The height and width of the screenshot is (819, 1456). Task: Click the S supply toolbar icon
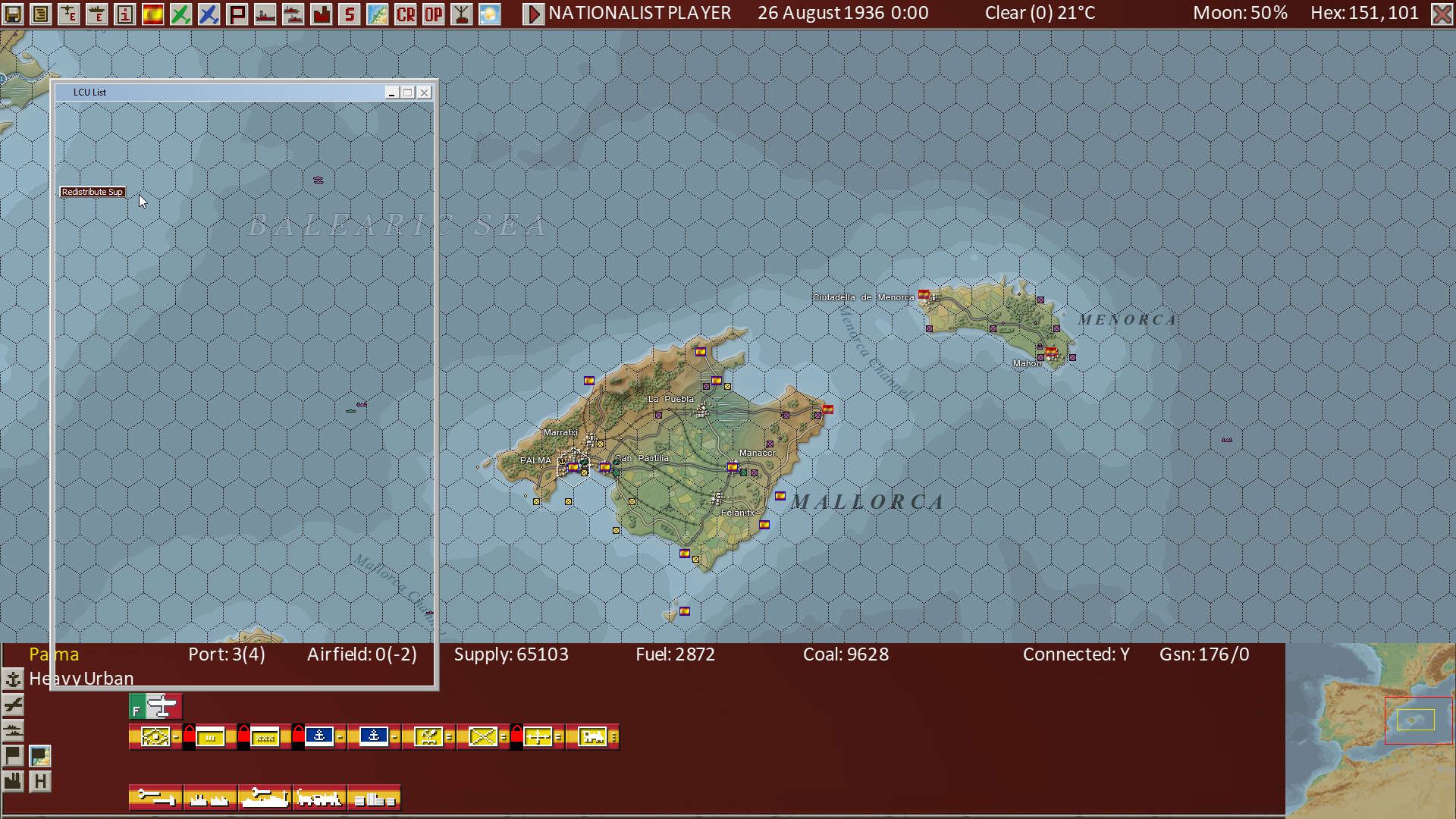[350, 13]
